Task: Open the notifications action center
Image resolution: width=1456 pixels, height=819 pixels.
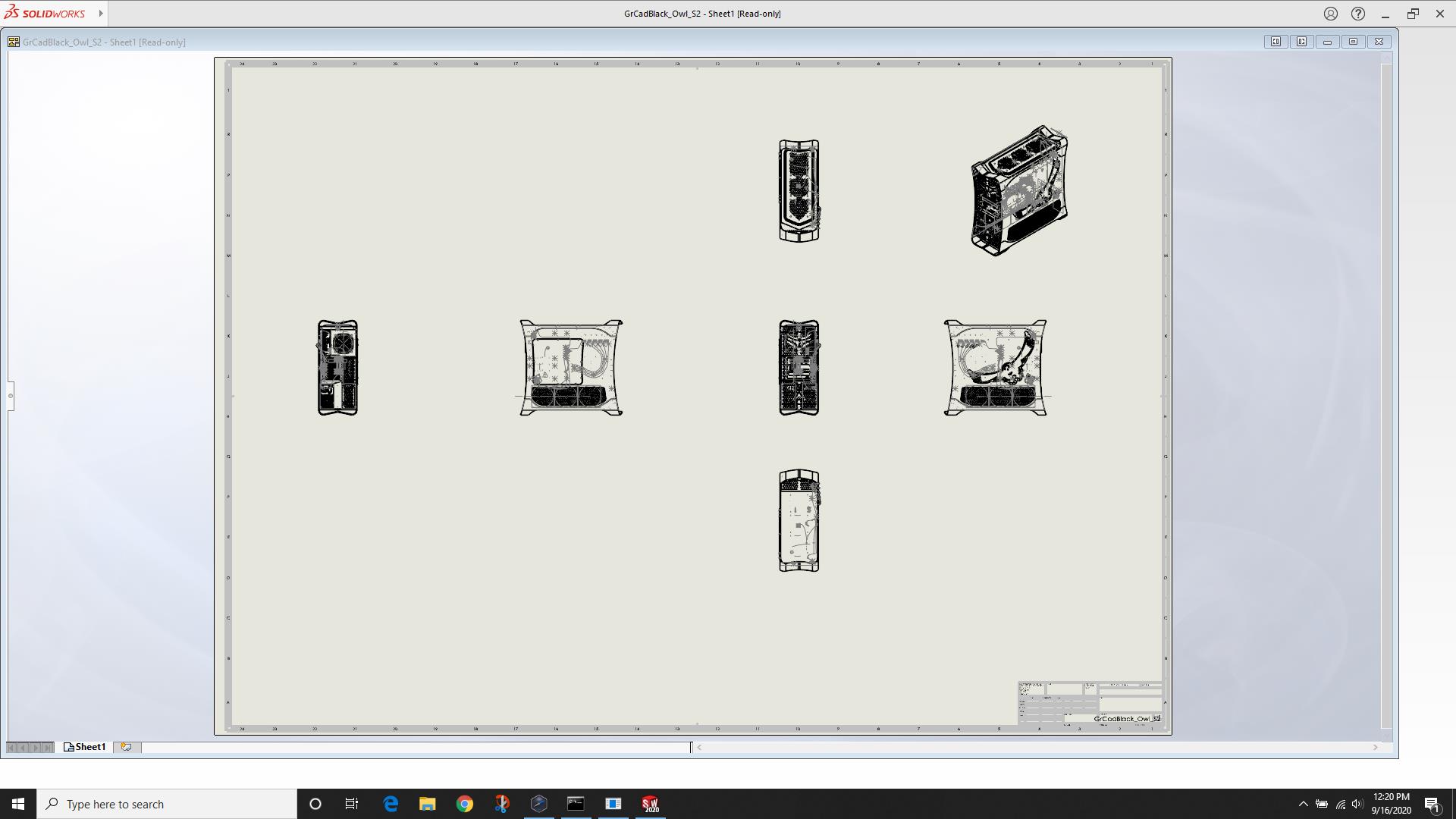Action: (1432, 804)
